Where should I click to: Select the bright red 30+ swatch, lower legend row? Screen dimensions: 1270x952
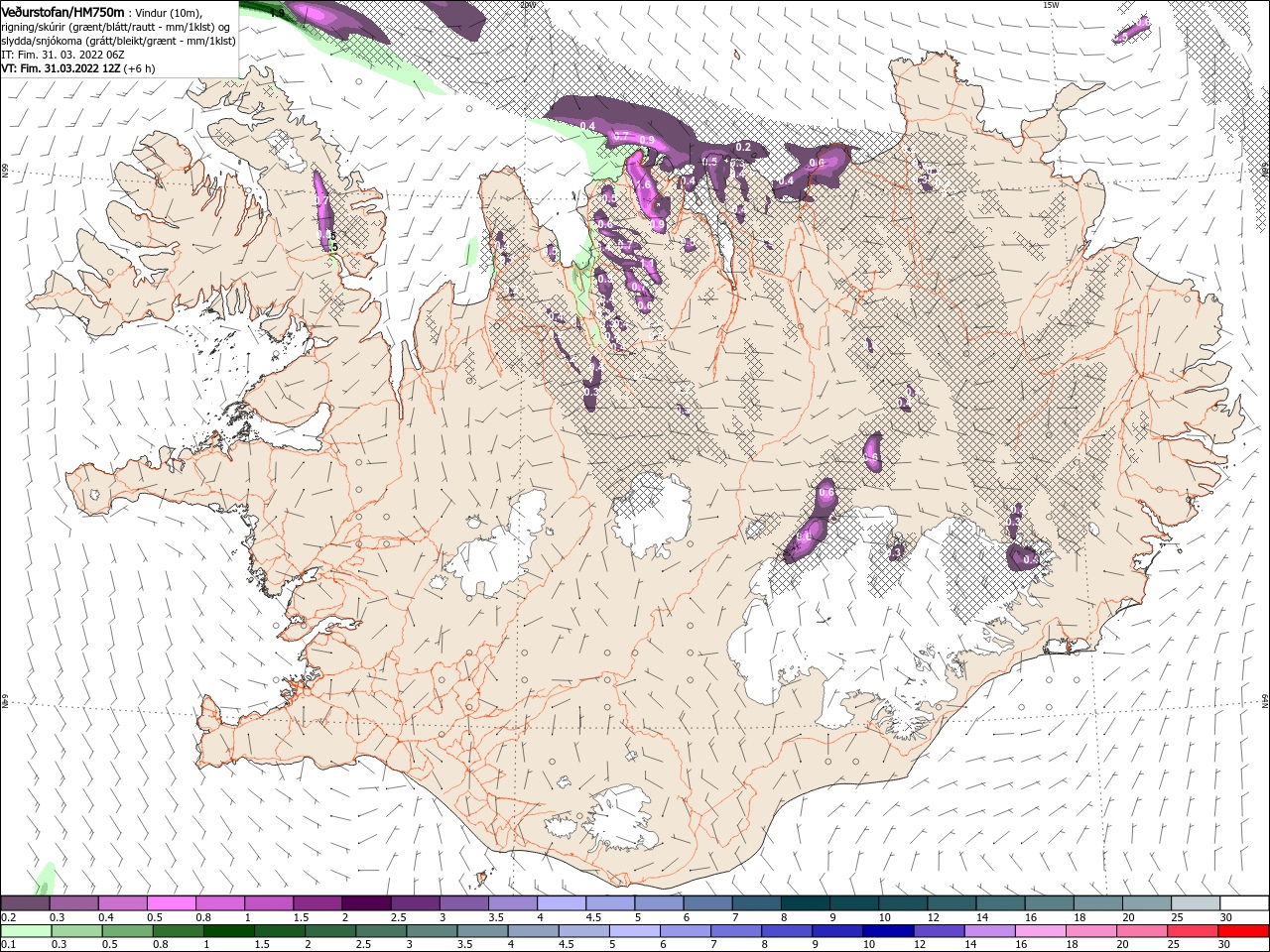pyautogui.click(x=1242, y=931)
